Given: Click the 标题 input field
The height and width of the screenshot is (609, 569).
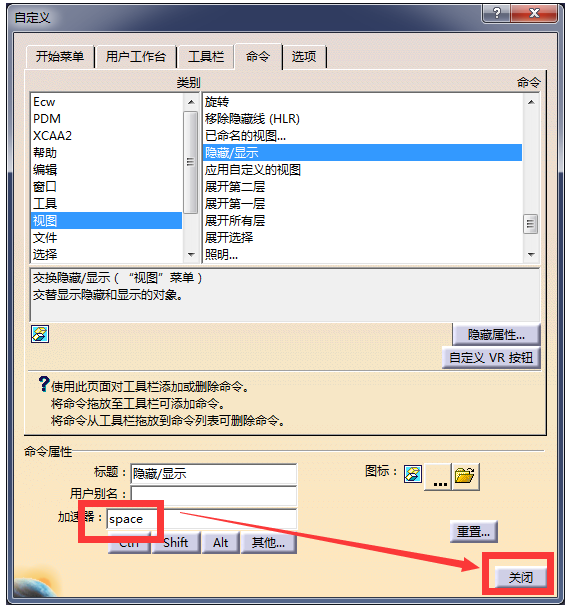Looking at the screenshot, I should [x=214, y=473].
